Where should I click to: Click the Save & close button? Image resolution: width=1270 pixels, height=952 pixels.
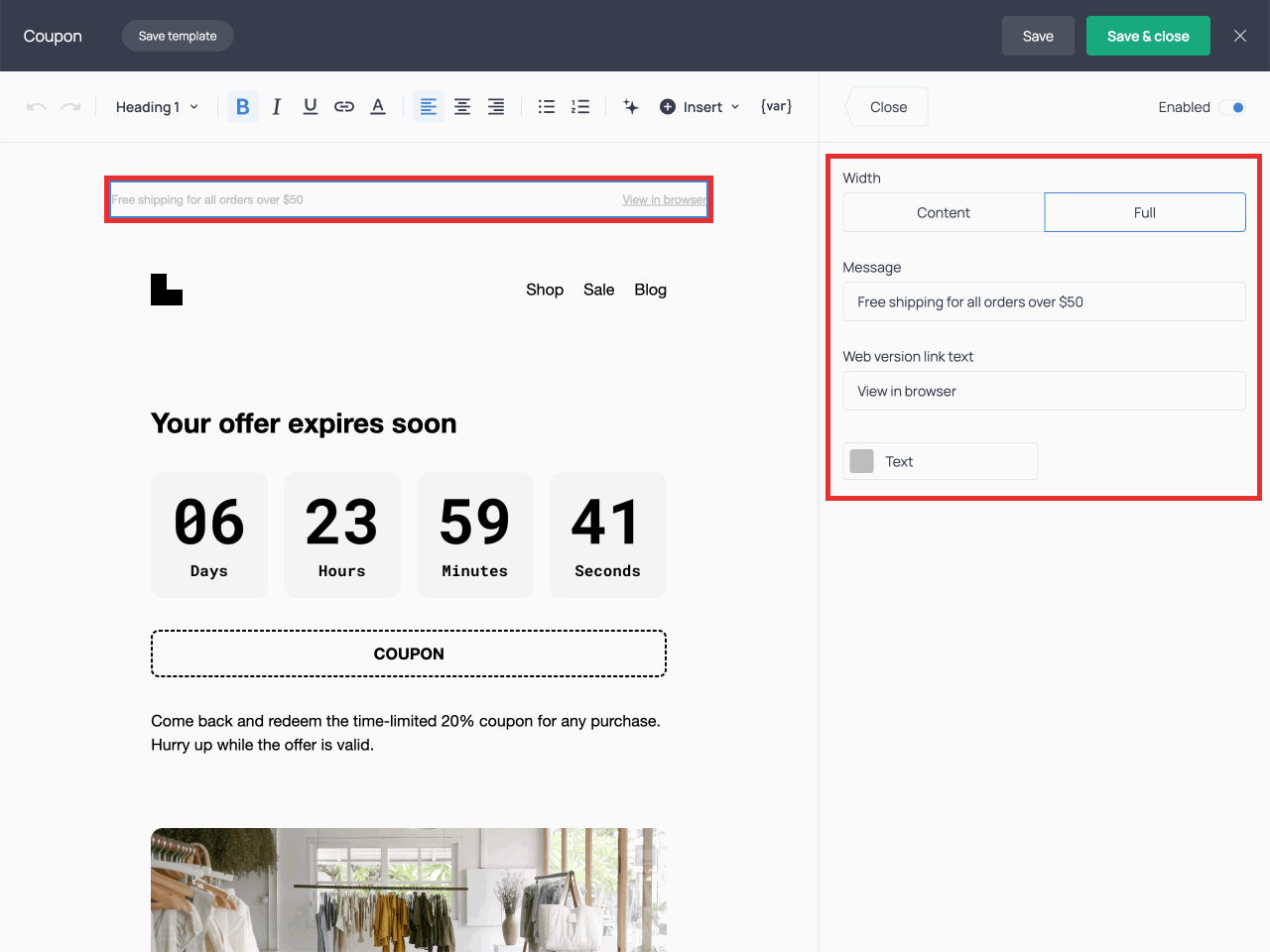[x=1147, y=36]
